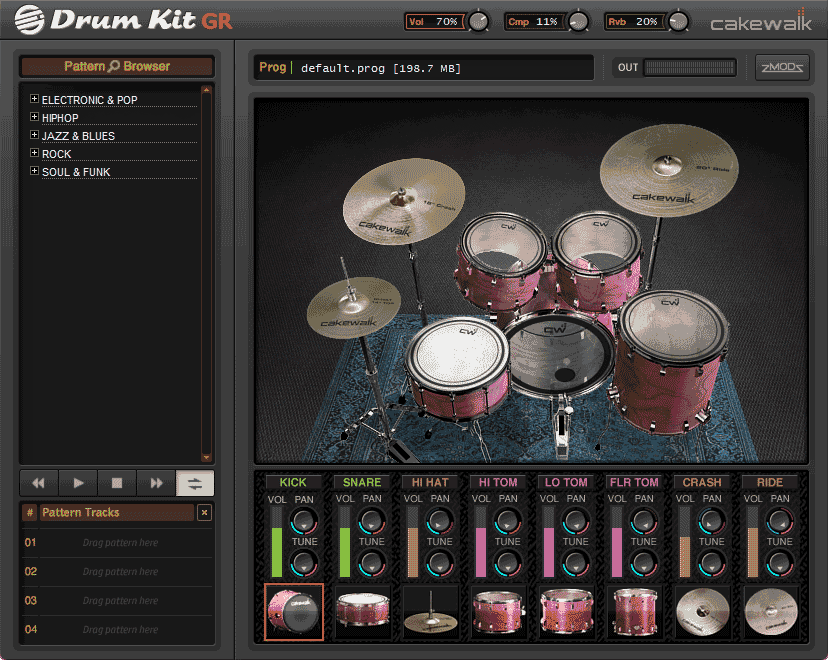This screenshot has width=828, height=660.
Task: Toggle the pattern loop/swap button
Action: click(x=195, y=483)
